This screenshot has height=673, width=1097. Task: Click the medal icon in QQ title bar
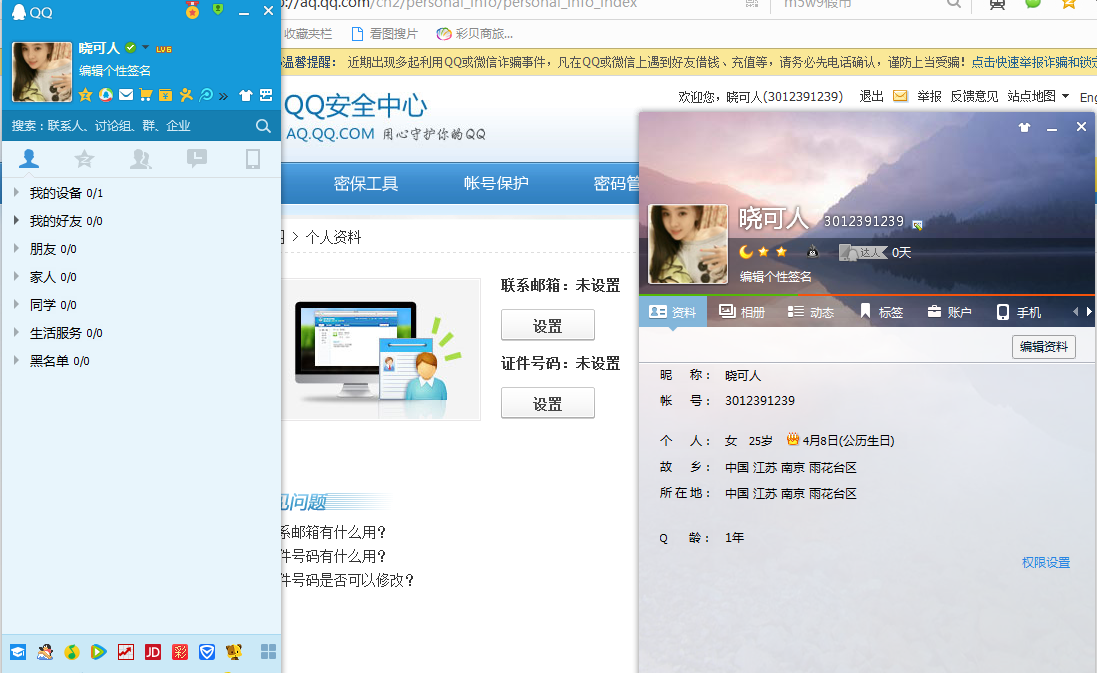click(x=192, y=10)
